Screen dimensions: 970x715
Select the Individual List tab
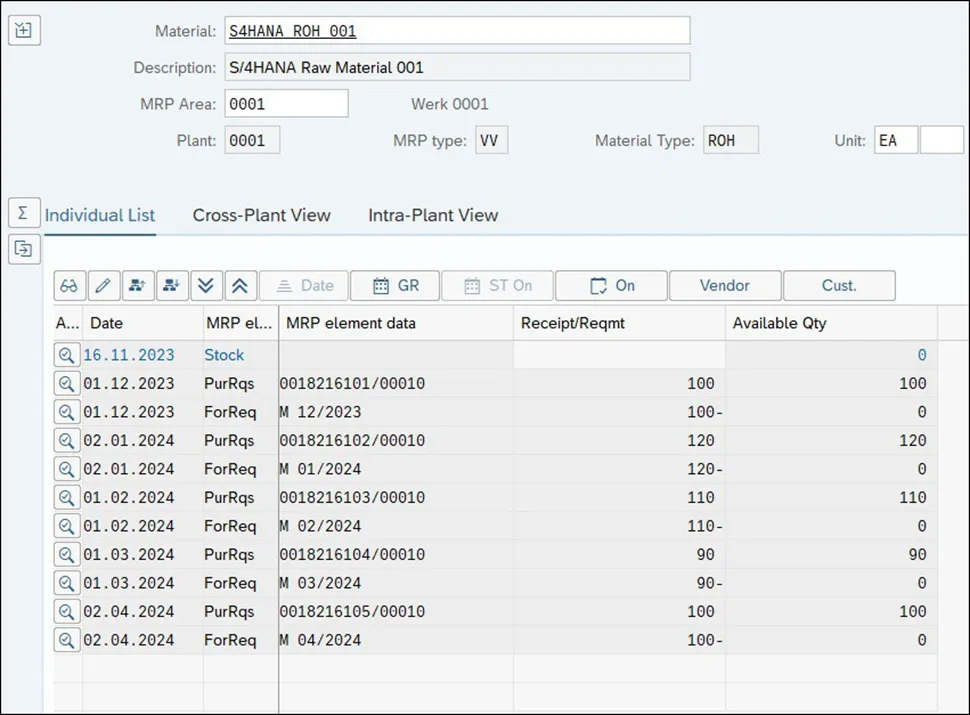tap(100, 215)
